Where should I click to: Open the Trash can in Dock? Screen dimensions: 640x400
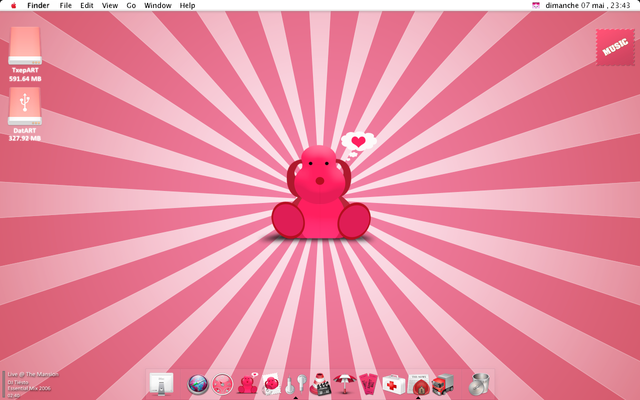click(480, 384)
